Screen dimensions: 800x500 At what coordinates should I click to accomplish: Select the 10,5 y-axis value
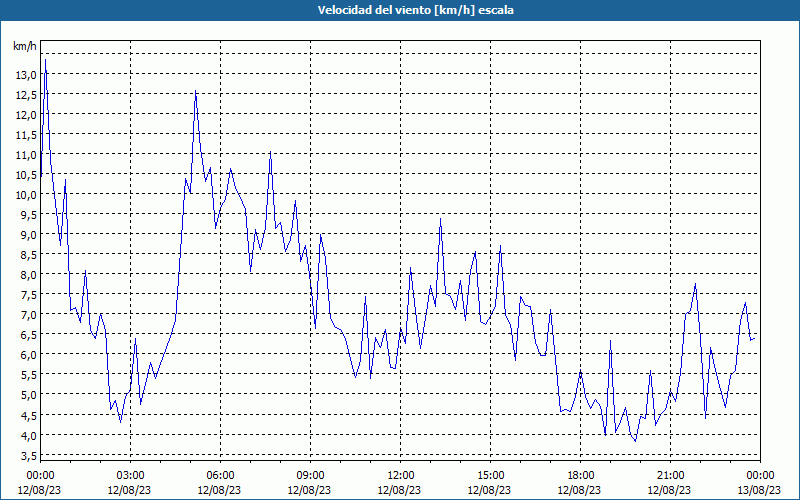26,174
